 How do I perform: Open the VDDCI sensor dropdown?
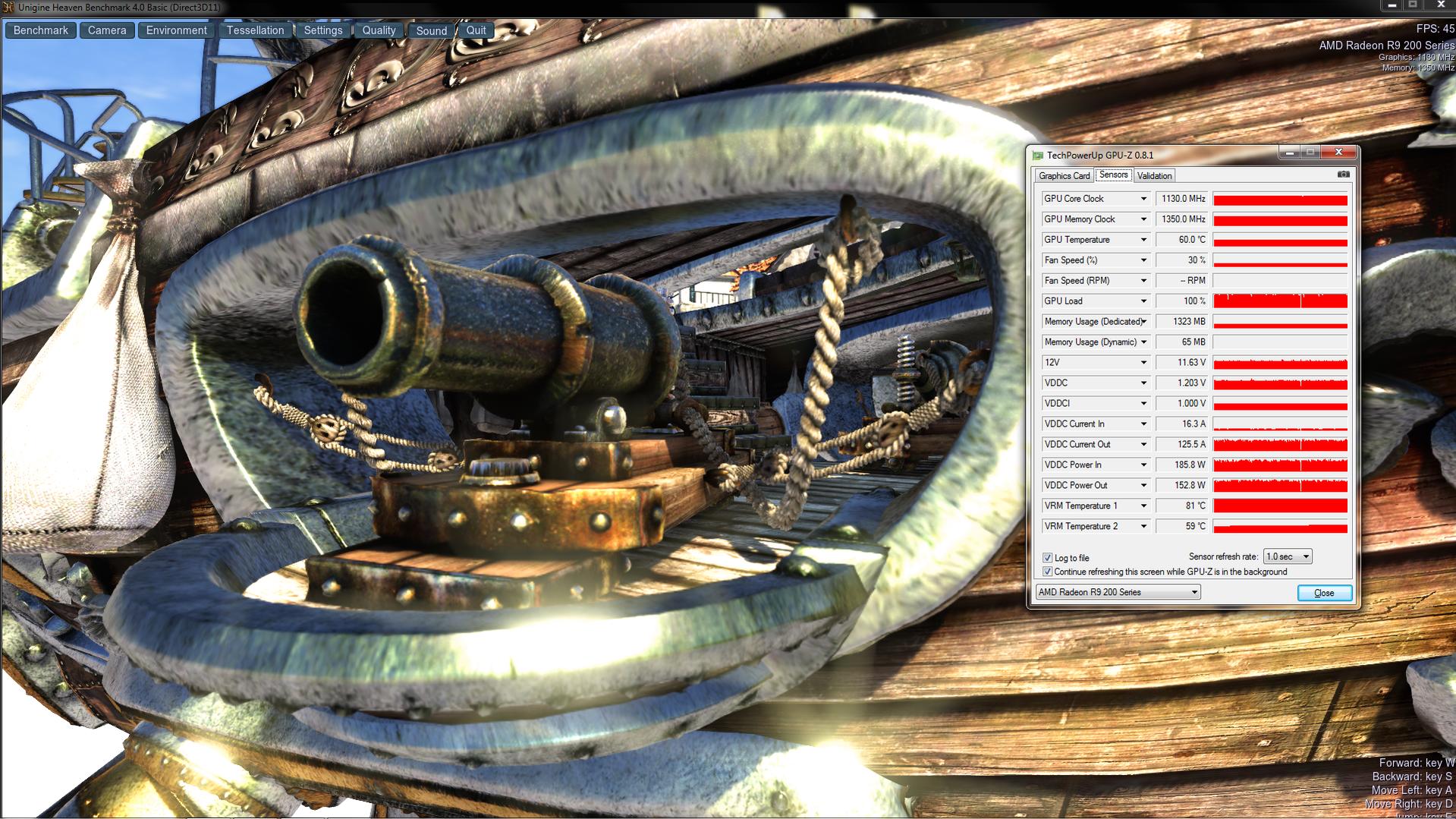pyautogui.click(x=1143, y=404)
